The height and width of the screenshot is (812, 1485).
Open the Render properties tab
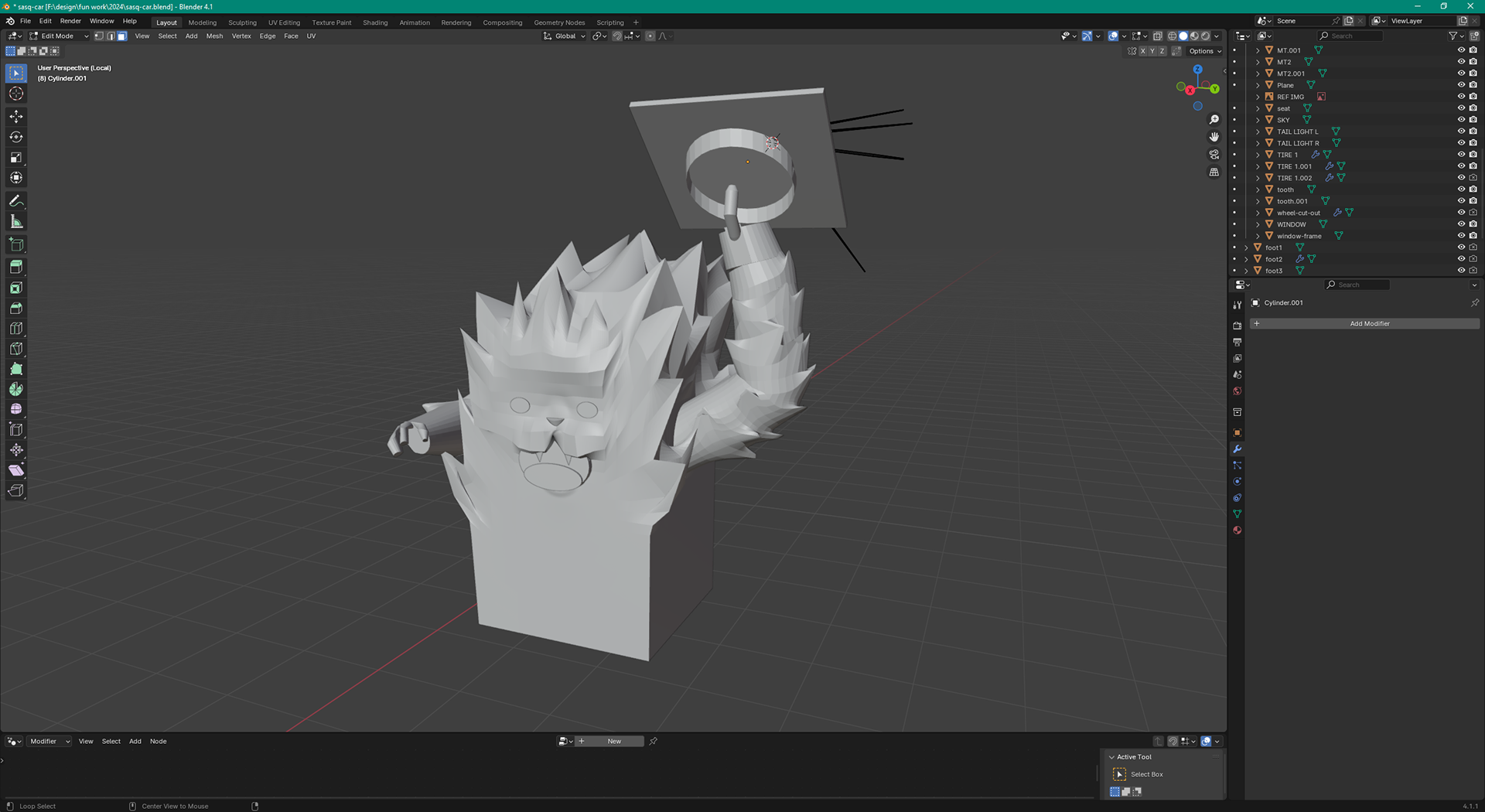1237,326
